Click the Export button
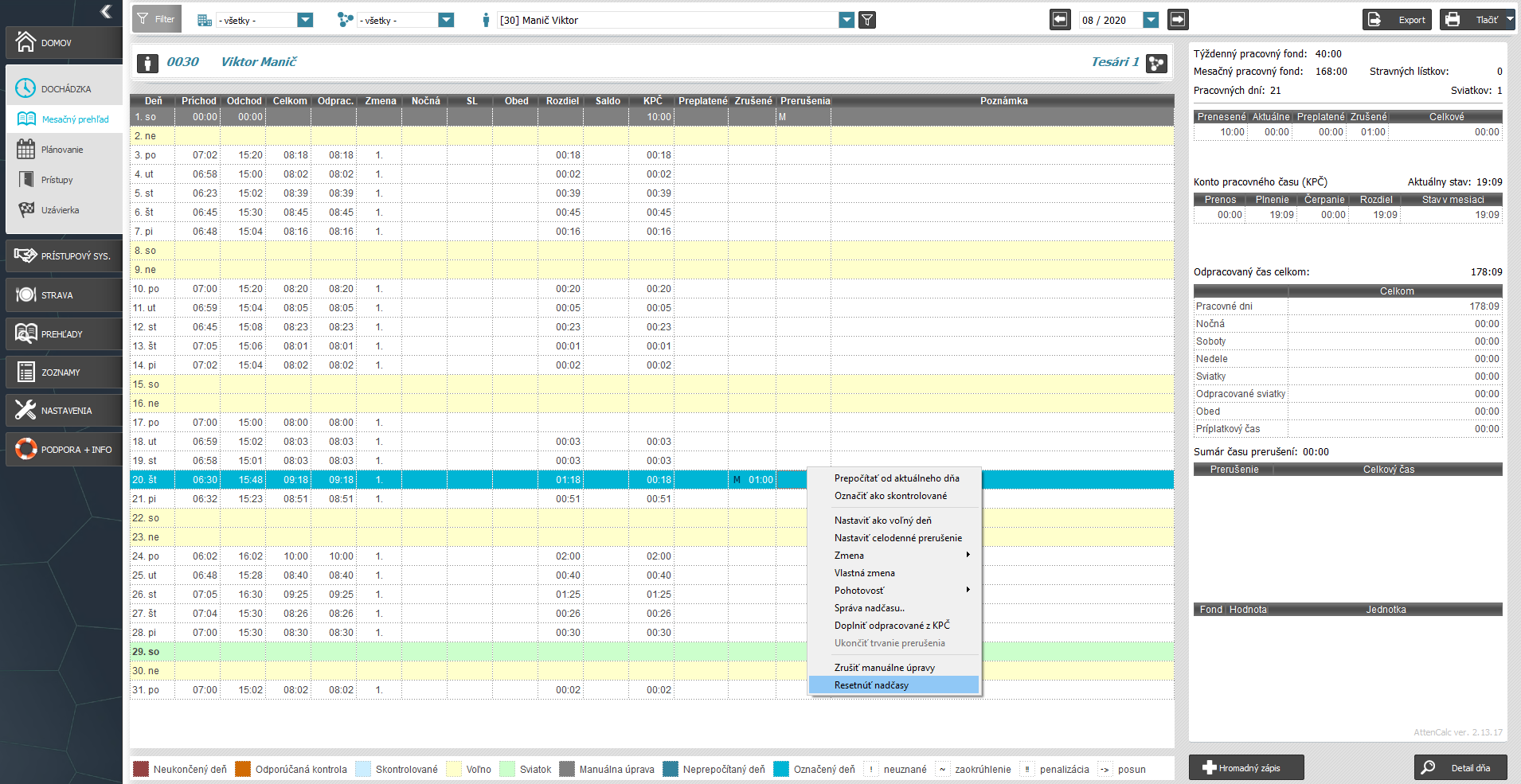Image resolution: width=1521 pixels, height=784 pixels. [1397, 20]
